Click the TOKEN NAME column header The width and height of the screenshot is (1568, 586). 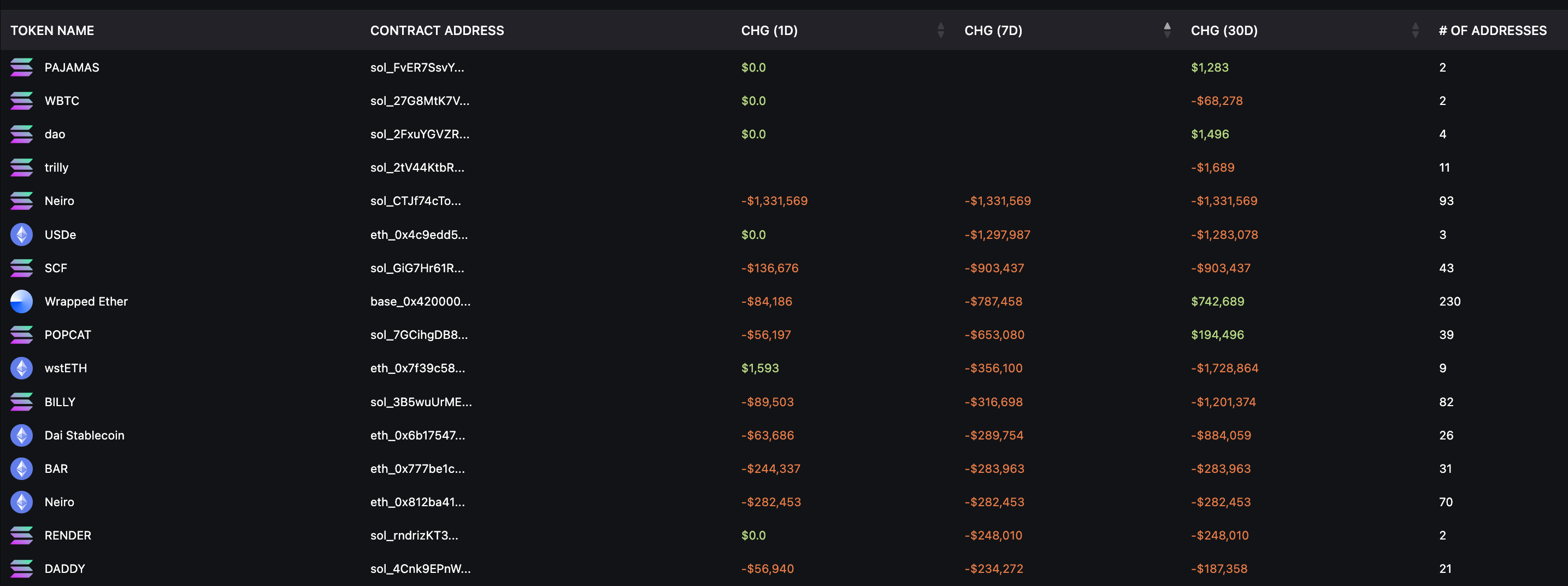tap(52, 31)
